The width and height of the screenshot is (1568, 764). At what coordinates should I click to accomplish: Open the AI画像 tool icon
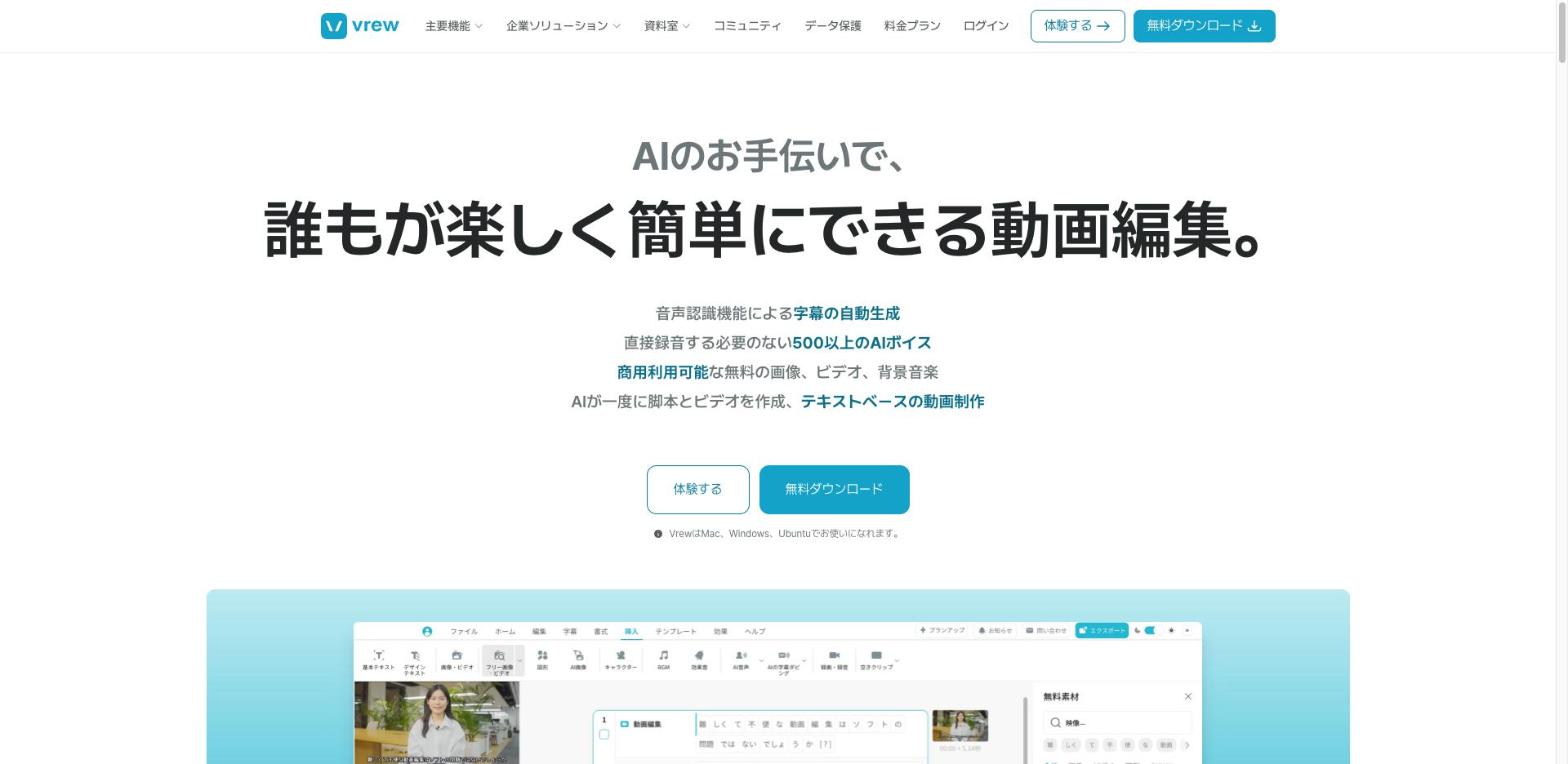pos(578,656)
